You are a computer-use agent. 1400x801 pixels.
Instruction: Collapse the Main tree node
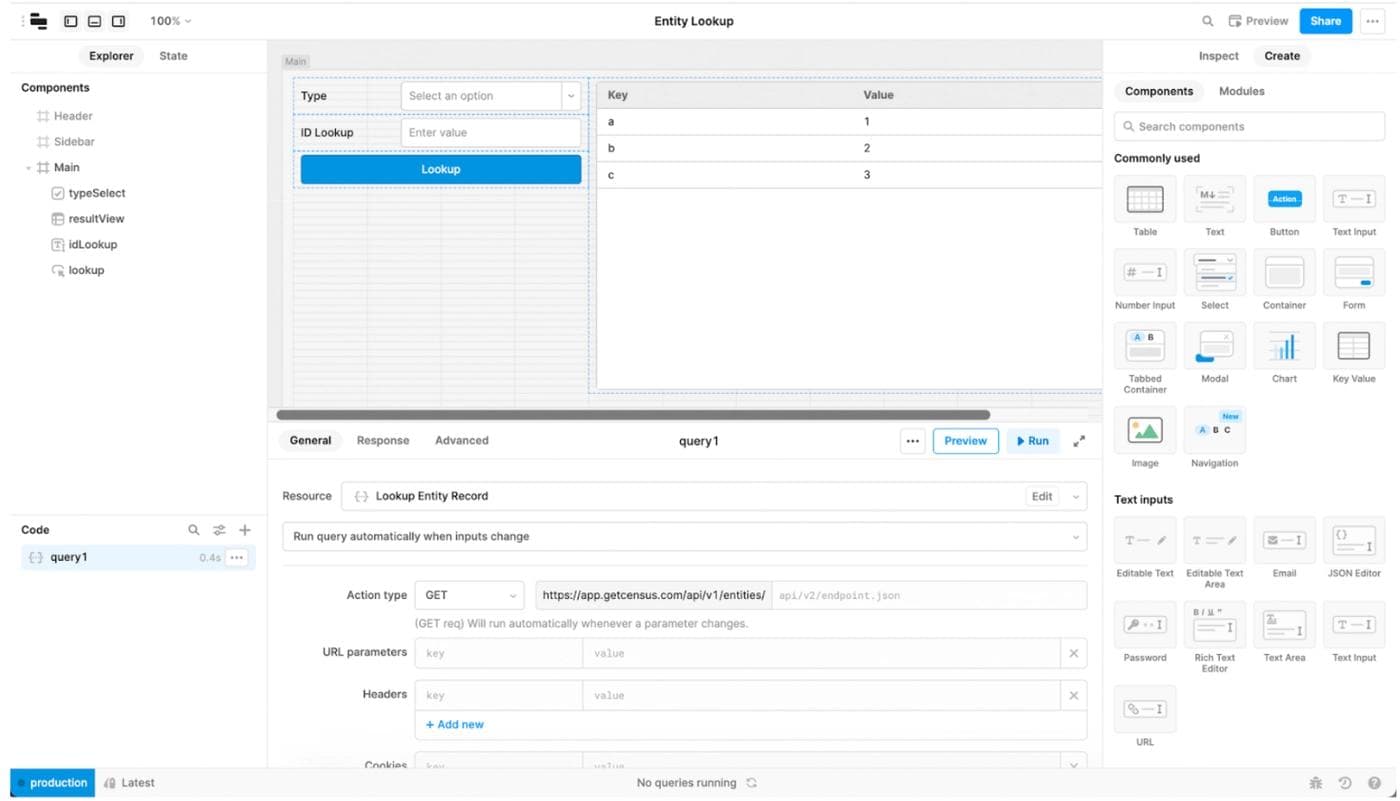[x=28, y=168]
